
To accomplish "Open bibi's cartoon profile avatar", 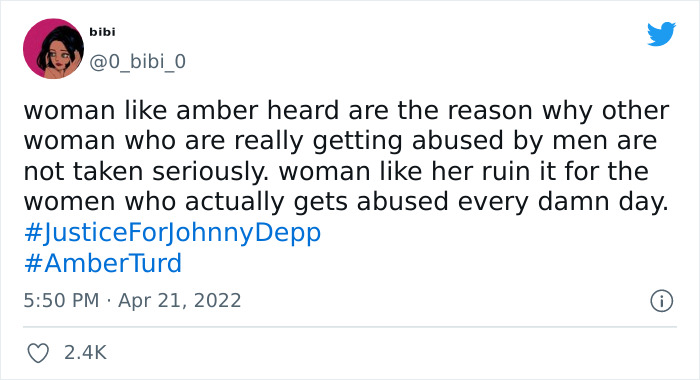I will (53, 48).
